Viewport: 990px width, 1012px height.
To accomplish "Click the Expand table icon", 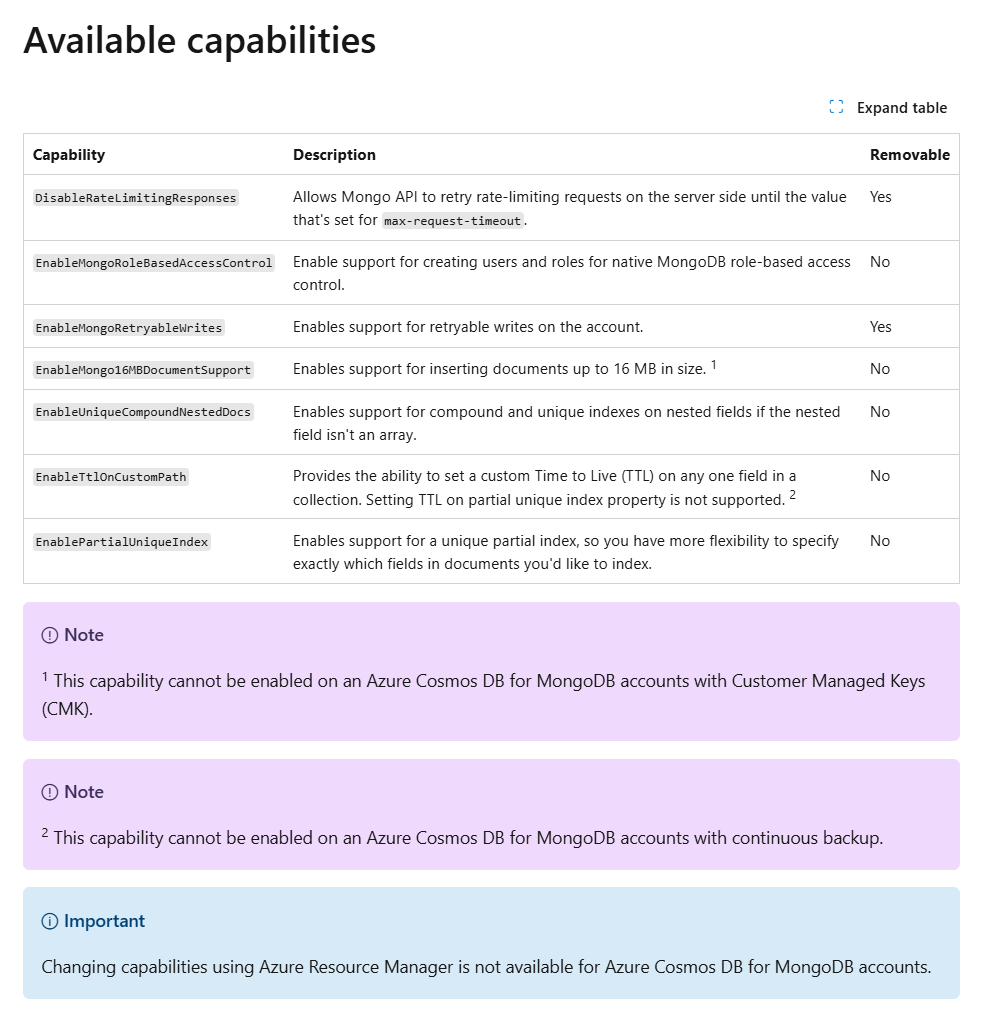I will tap(837, 107).
